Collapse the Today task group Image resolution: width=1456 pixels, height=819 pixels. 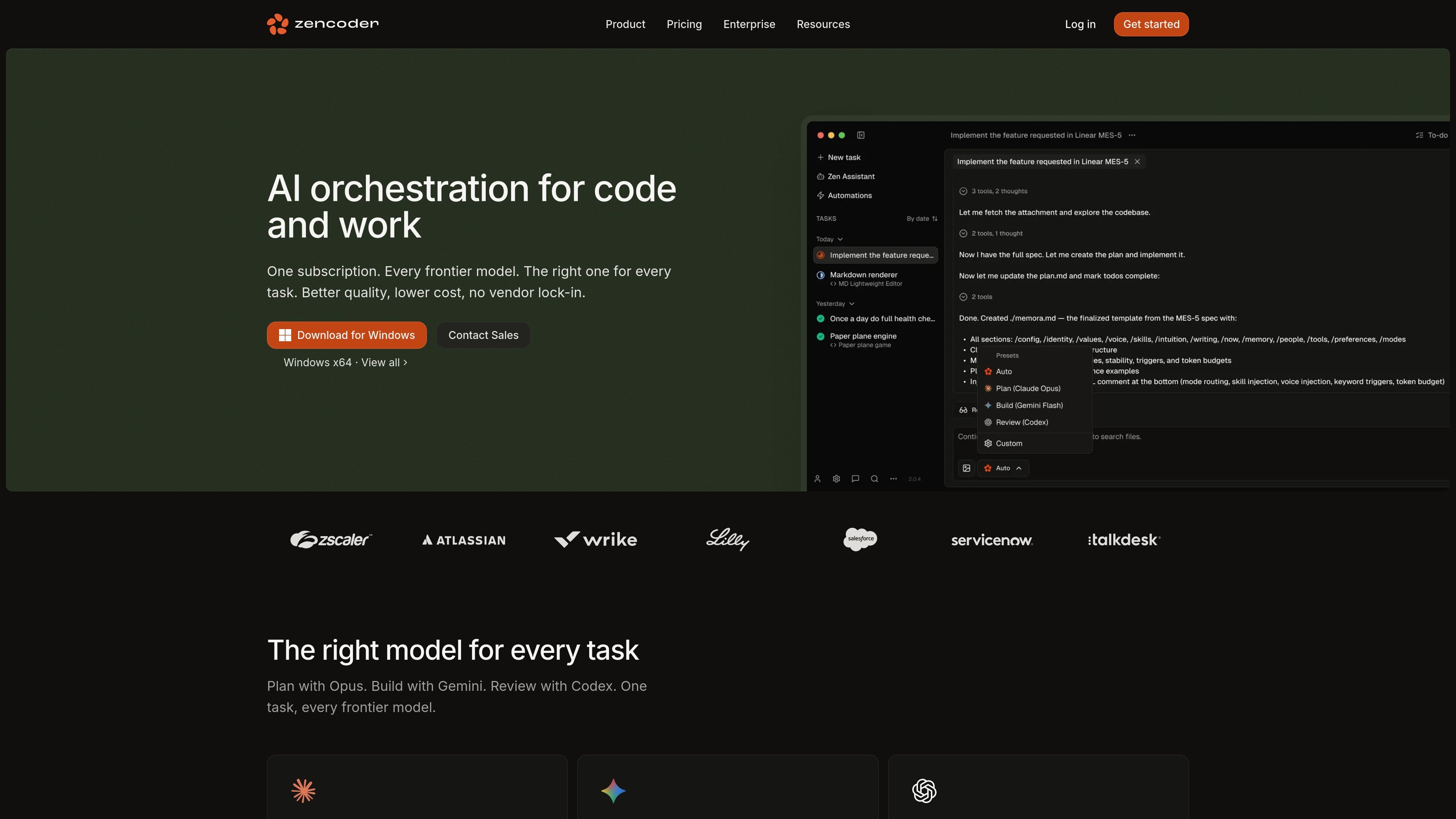tap(829, 239)
